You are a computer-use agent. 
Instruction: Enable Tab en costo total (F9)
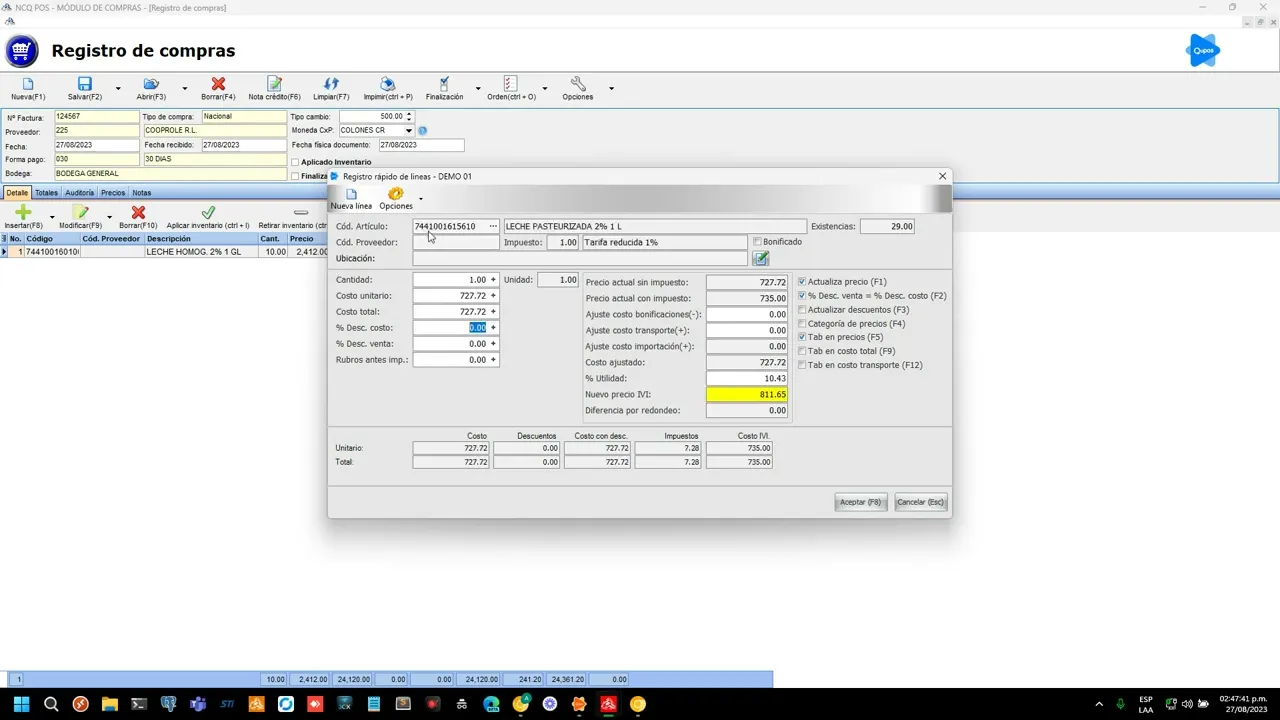pos(802,351)
